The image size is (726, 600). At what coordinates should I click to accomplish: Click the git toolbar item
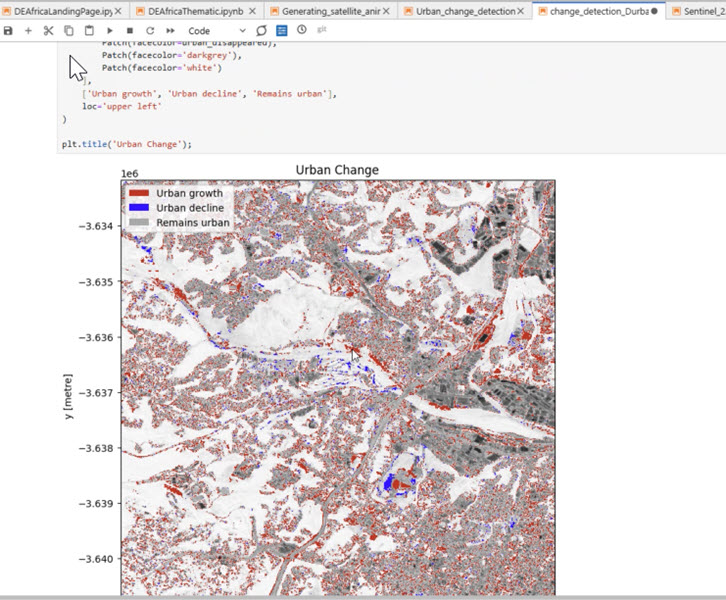click(x=322, y=30)
